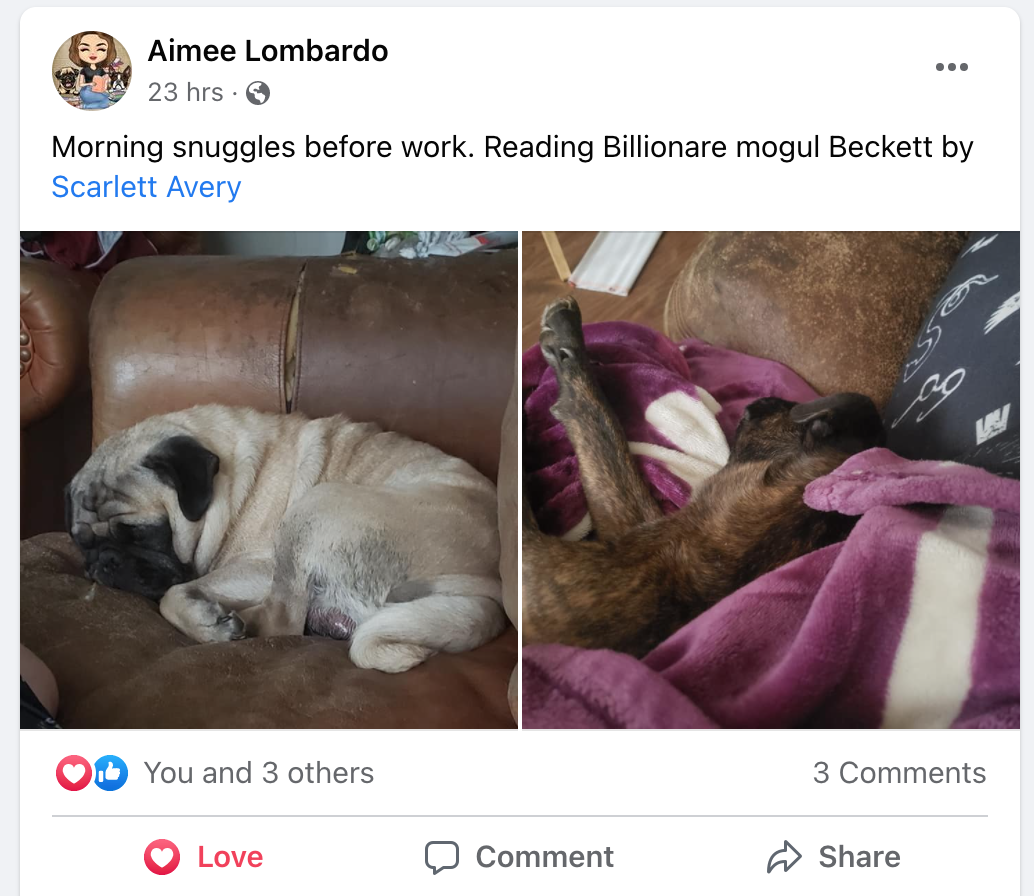Click Aimee Lombardo's profile avatar
Screen dimensions: 1034x896
92,71
